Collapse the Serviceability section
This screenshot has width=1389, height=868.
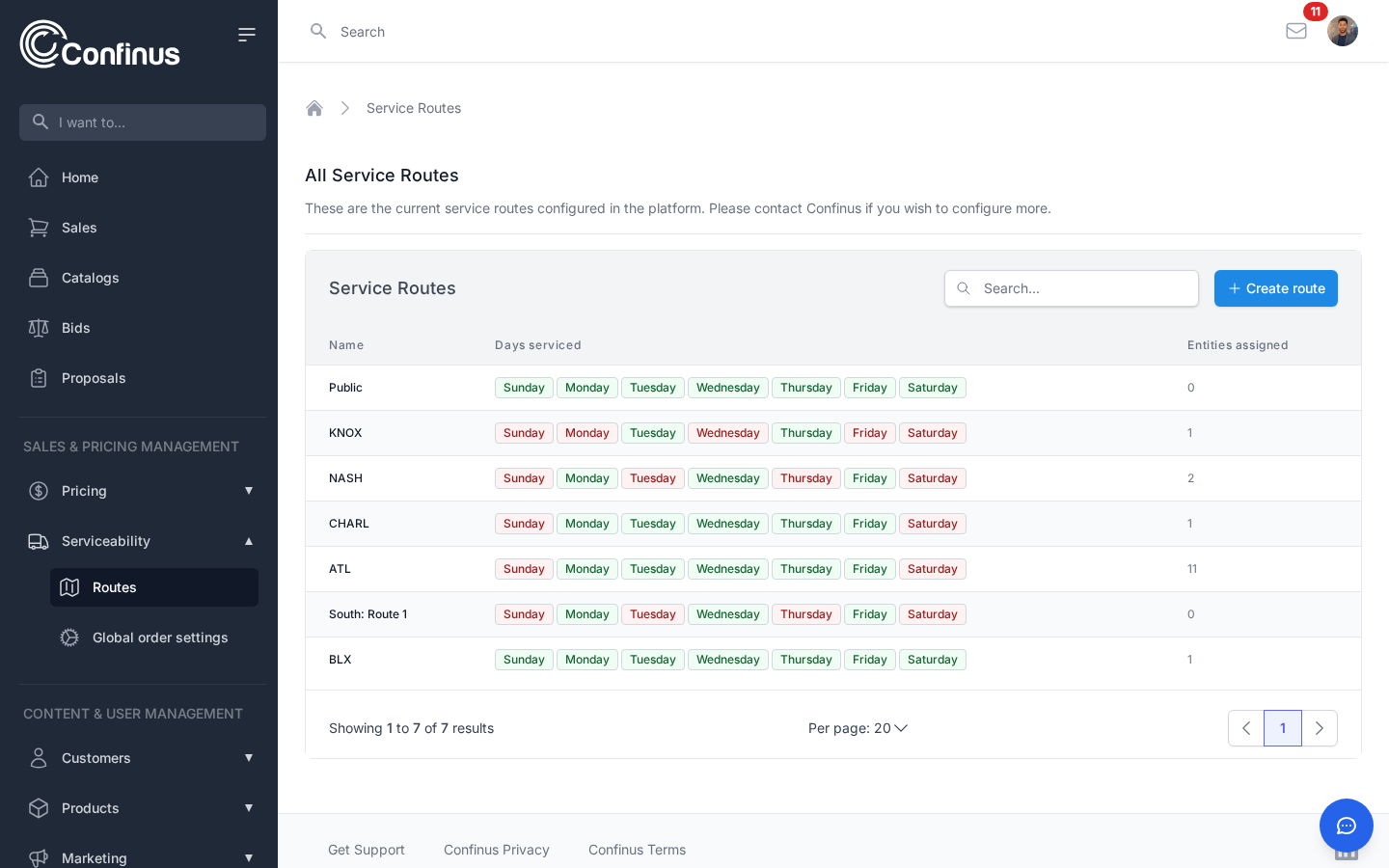248,541
